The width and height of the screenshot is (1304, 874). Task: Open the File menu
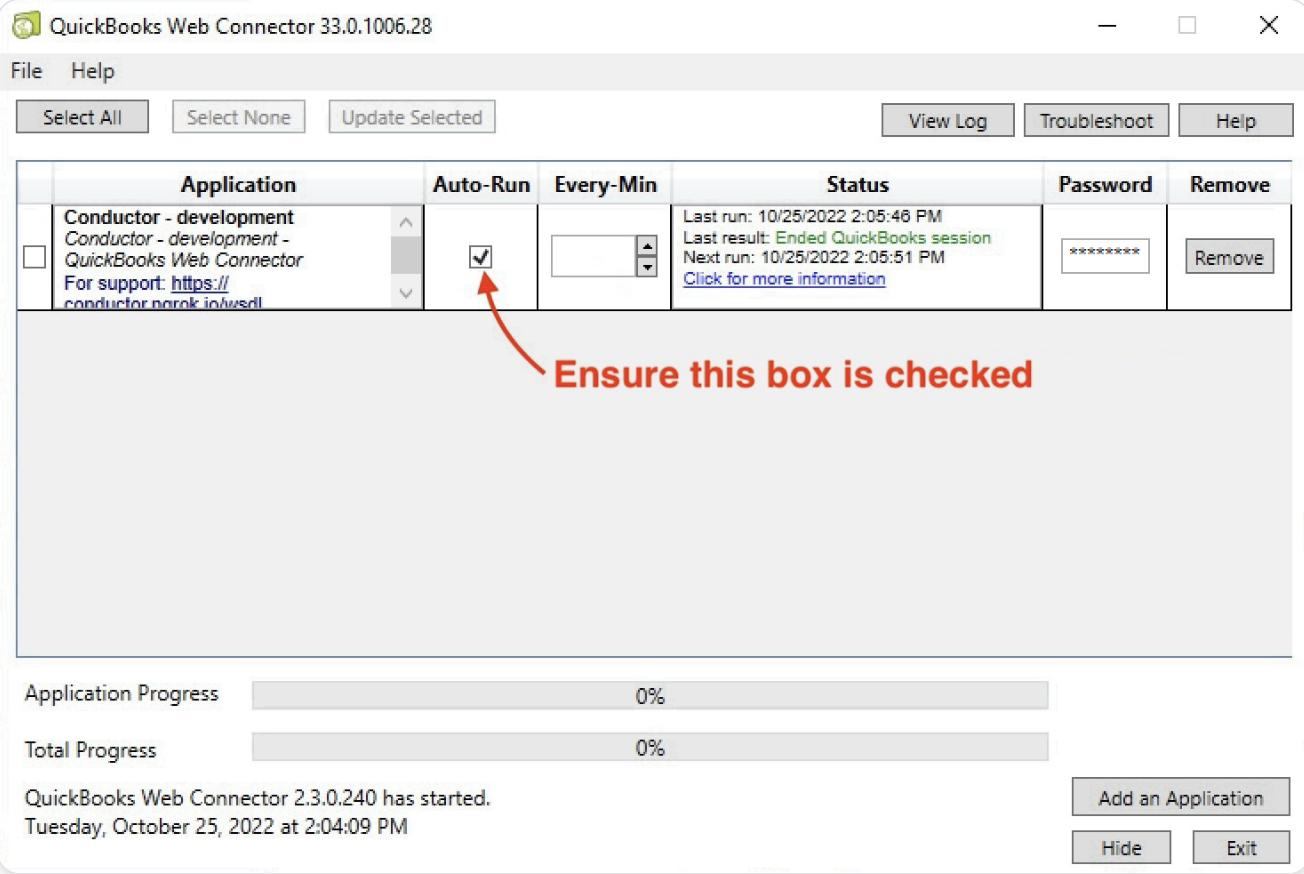click(x=26, y=71)
